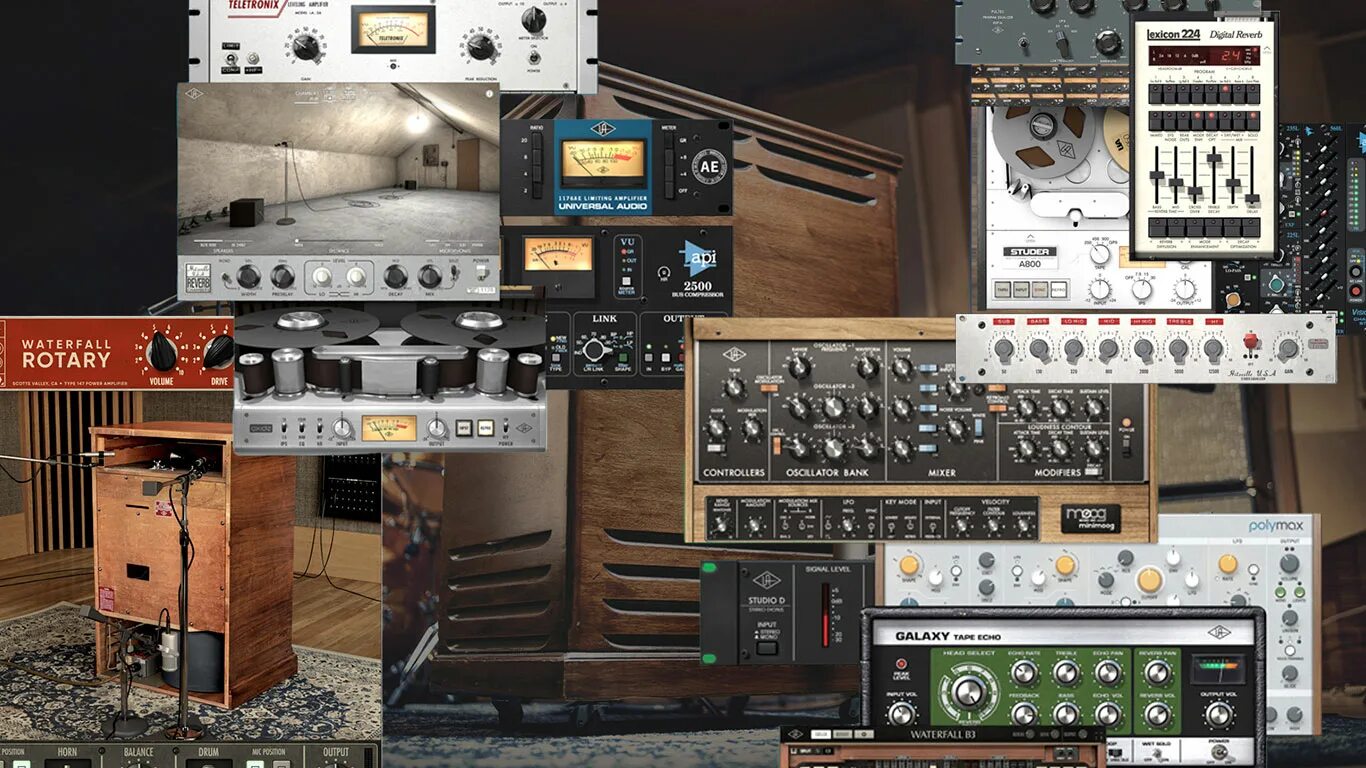1366x768 pixels.
Task: Click the Galaxy Output Vol knob
Action: point(1218,714)
